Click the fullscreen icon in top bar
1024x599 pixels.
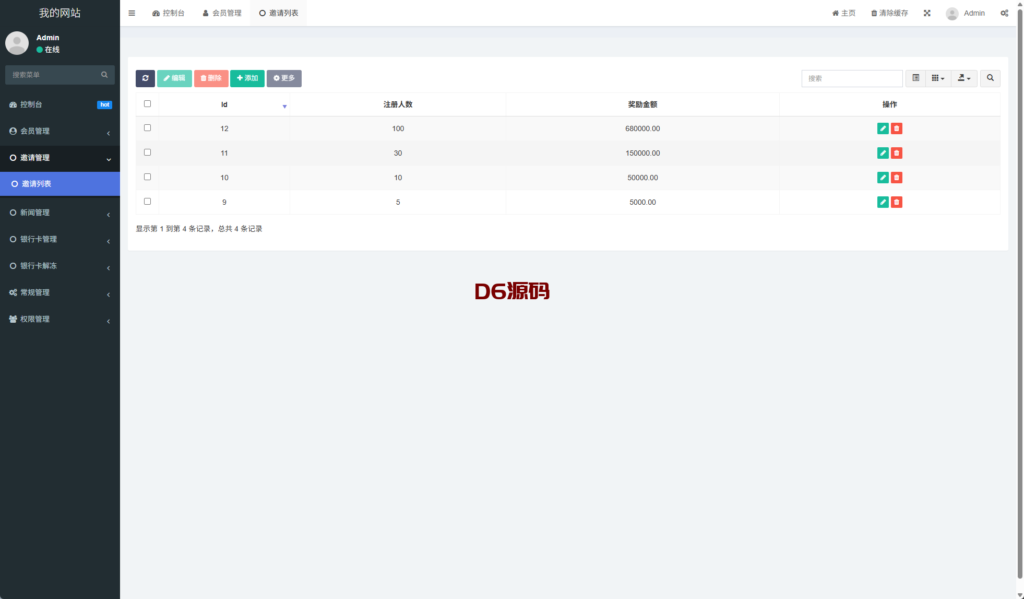coord(926,13)
